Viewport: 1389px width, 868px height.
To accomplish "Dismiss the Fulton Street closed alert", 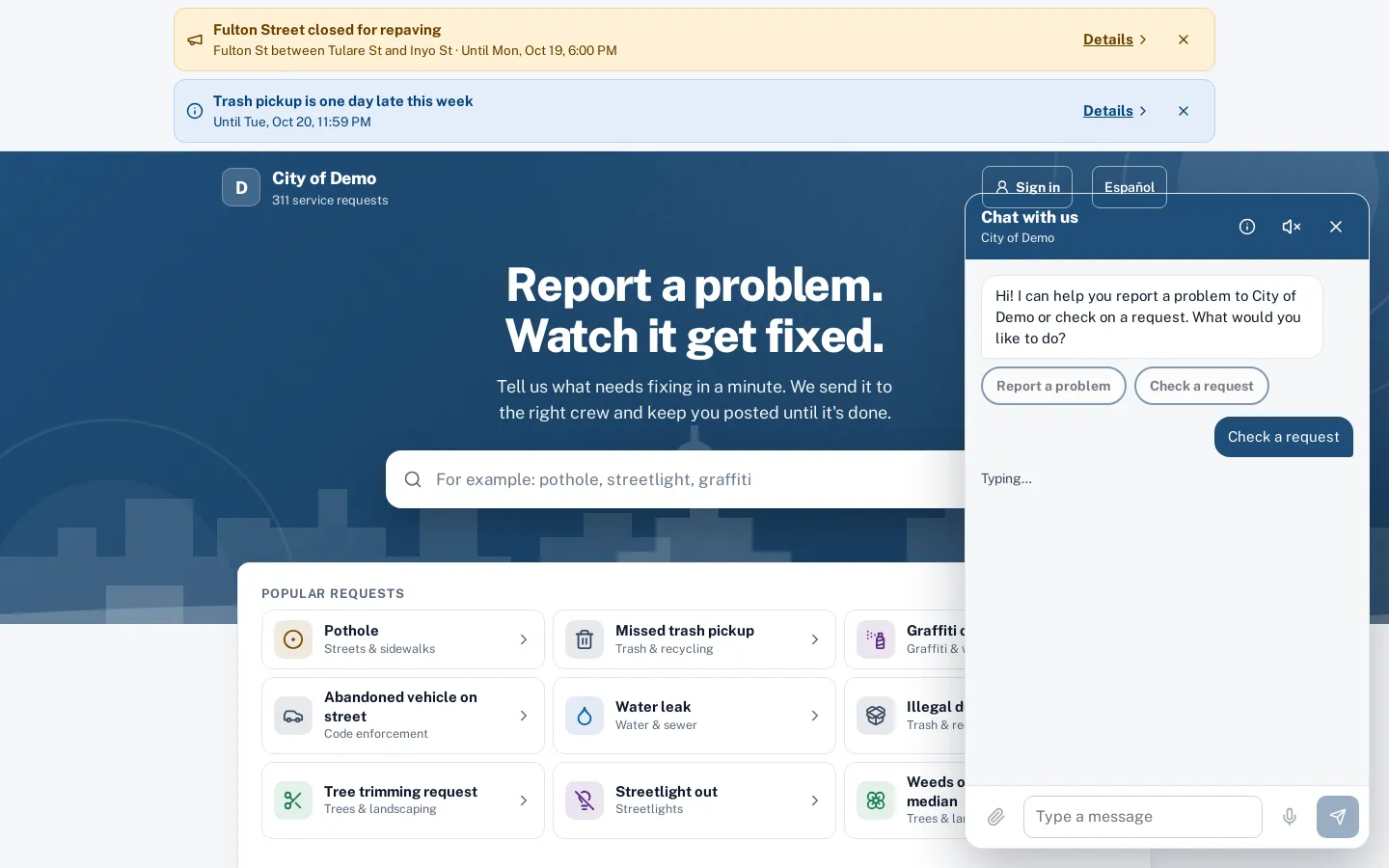I will pyautogui.click(x=1184, y=40).
